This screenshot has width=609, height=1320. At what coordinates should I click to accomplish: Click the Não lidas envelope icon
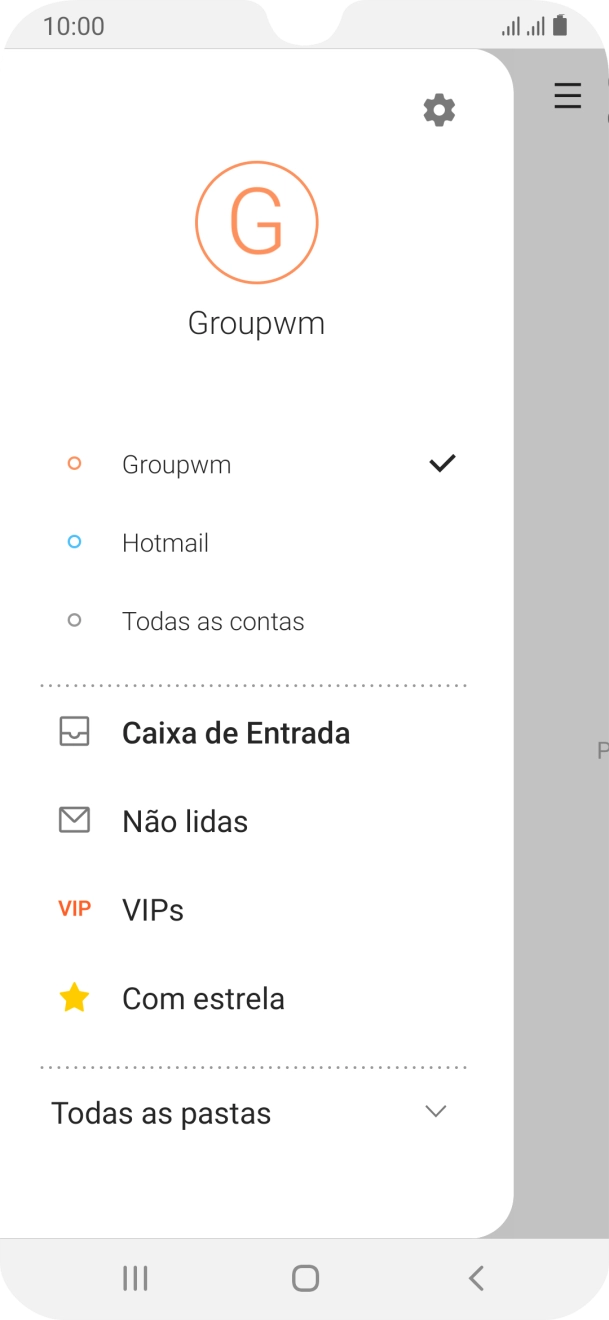pos(75,820)
